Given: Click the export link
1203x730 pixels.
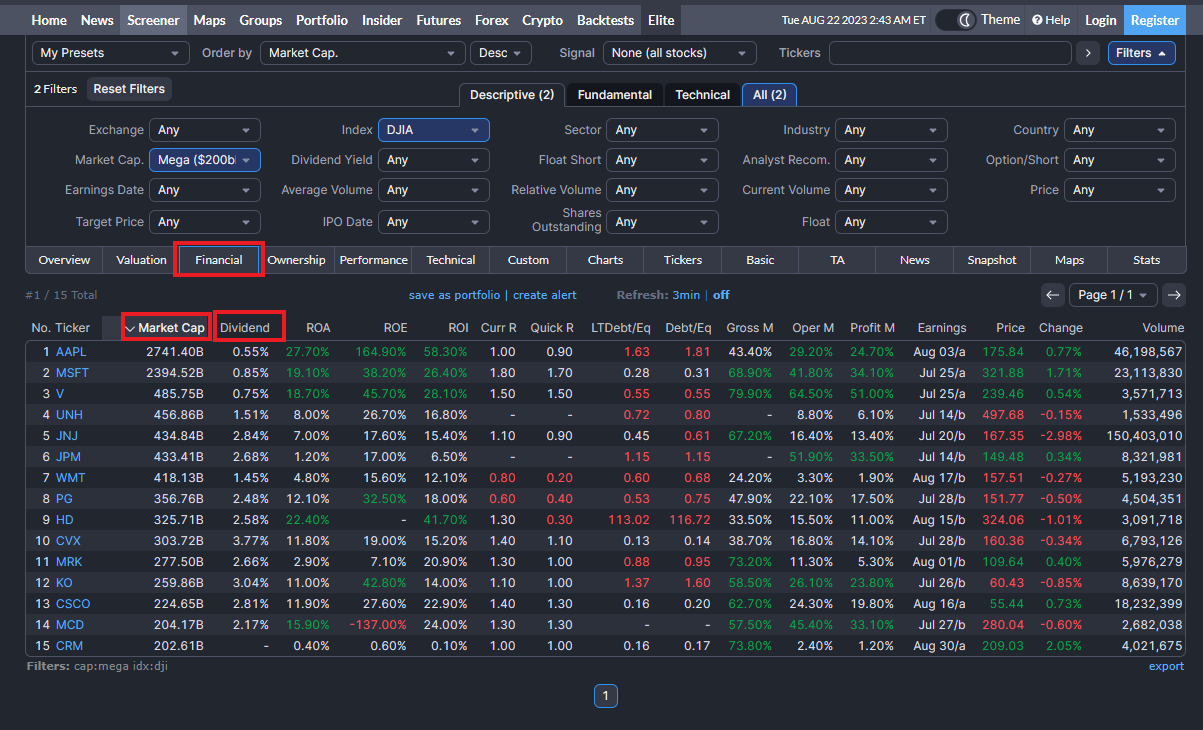Looking at the screenshot, I should [1166, 666].
